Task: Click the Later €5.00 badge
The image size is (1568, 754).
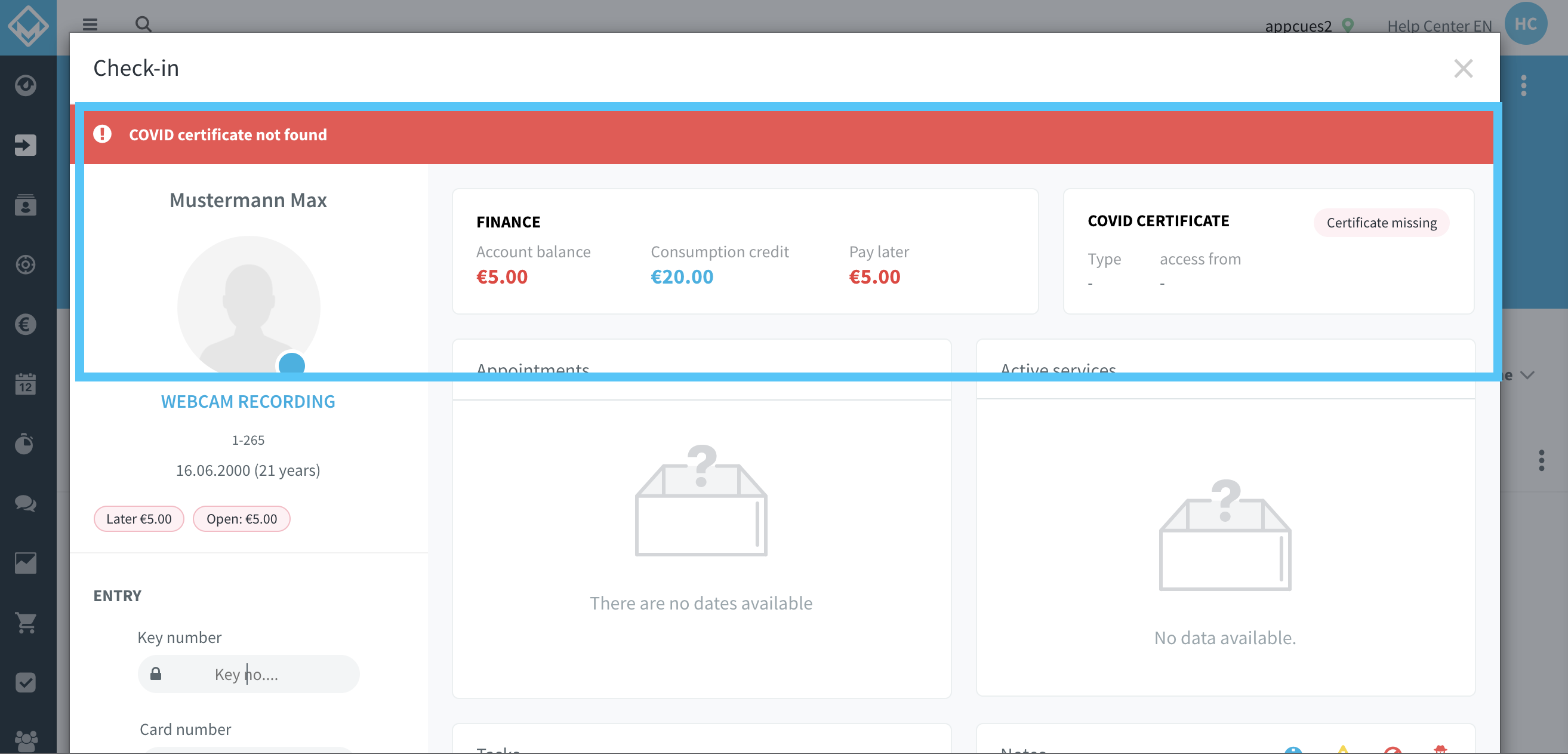Action: pyautogui.click(x=139, y=518)
